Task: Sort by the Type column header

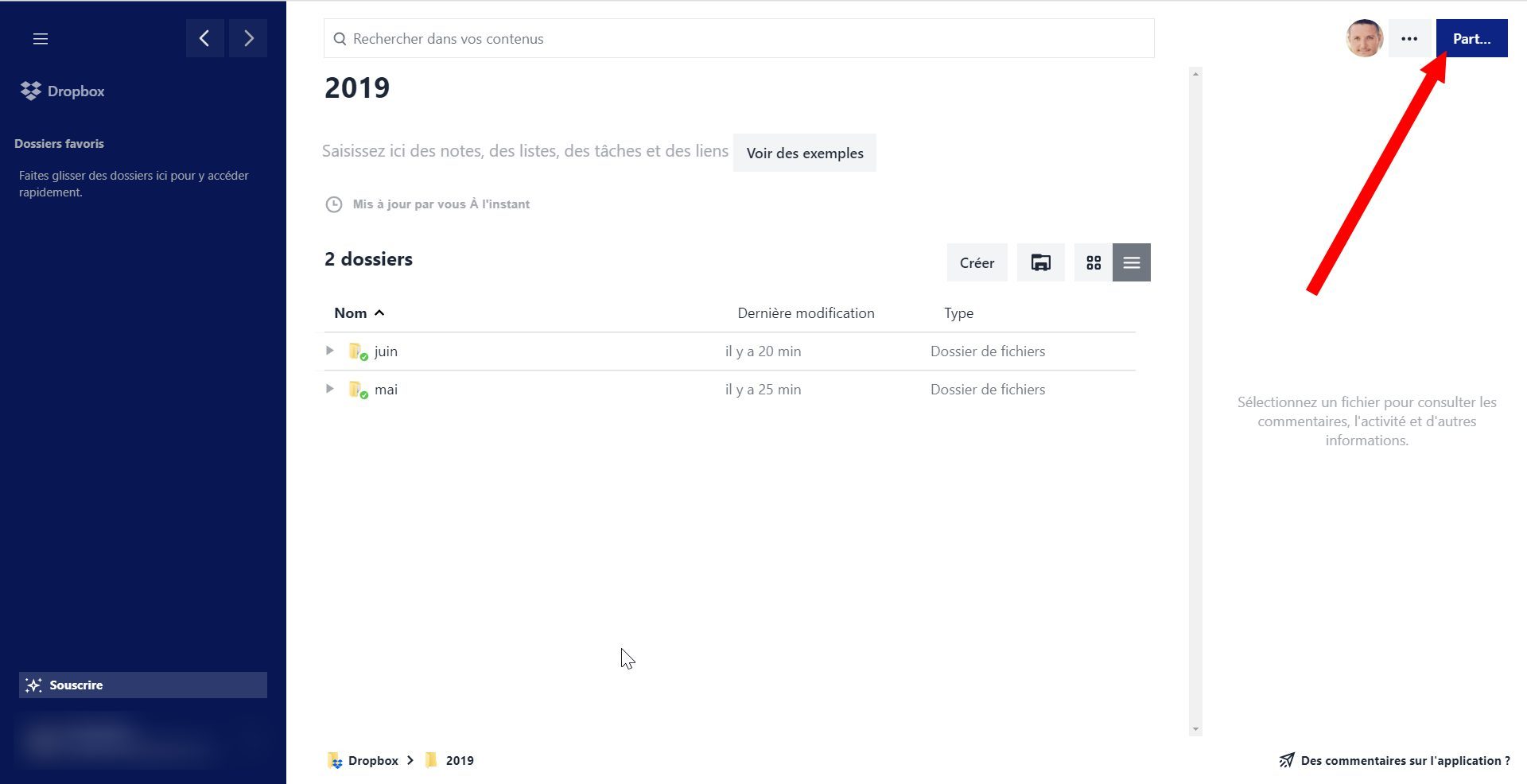Action: (x=958, y=312)
